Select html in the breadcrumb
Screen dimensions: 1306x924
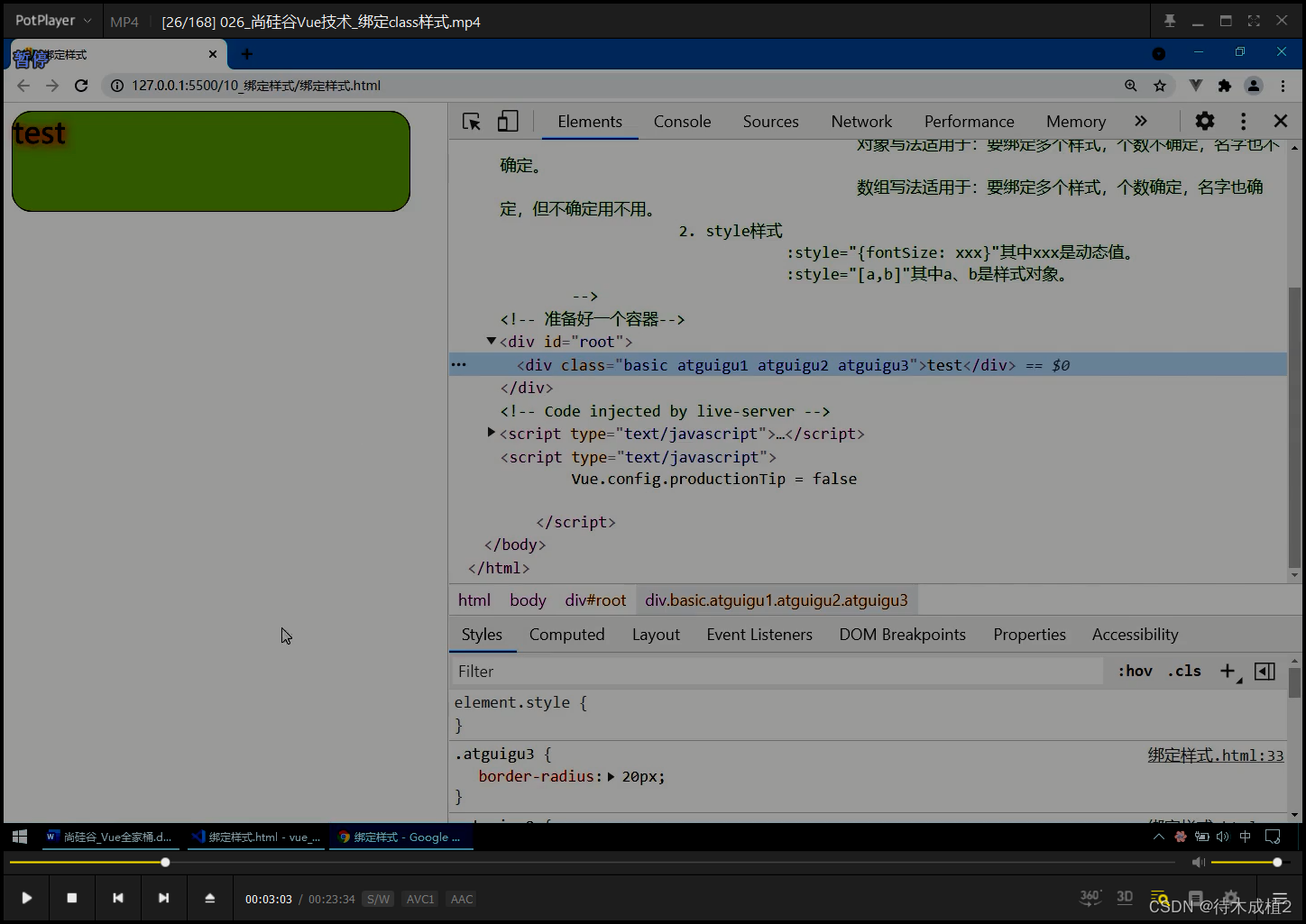point(474,600)
